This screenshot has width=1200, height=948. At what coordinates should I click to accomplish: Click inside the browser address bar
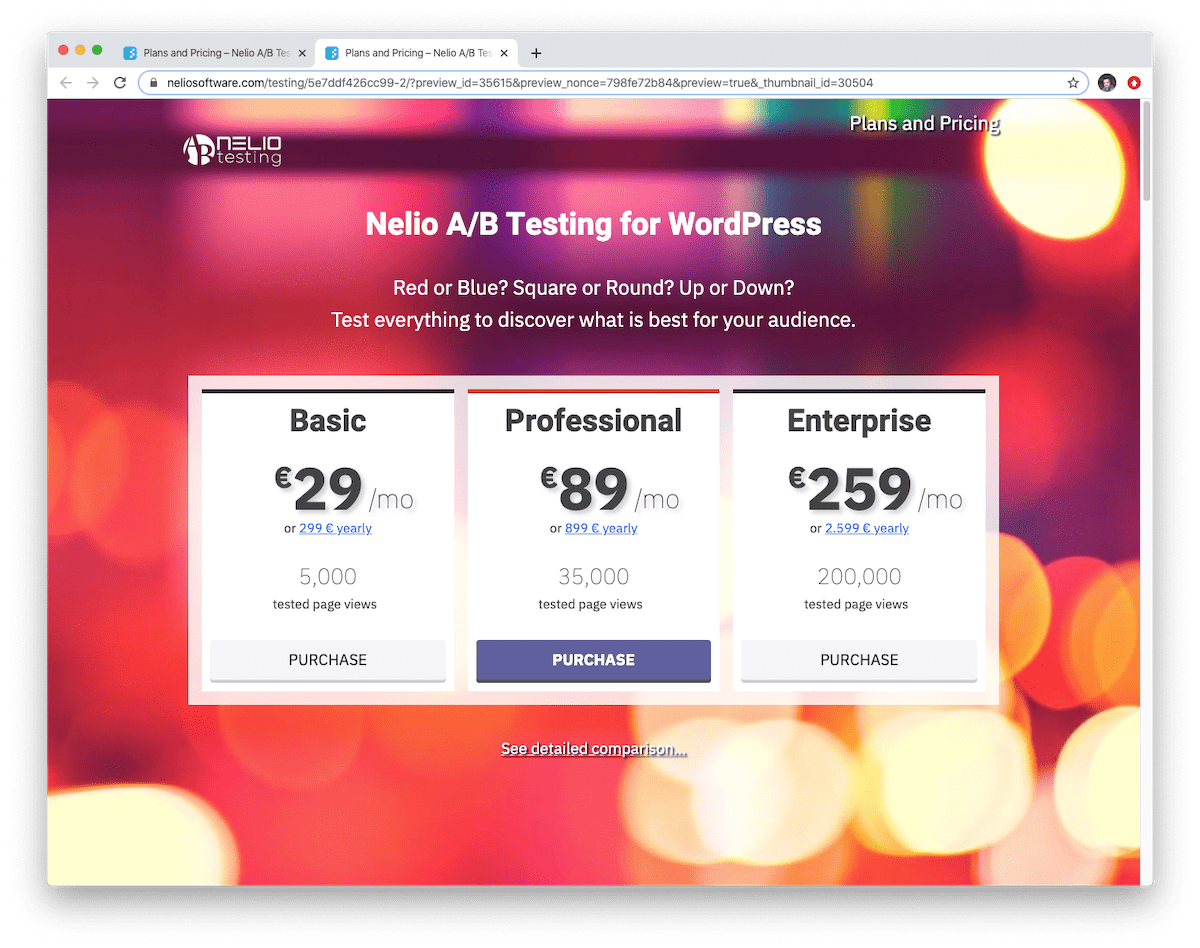tap(600, 83)
